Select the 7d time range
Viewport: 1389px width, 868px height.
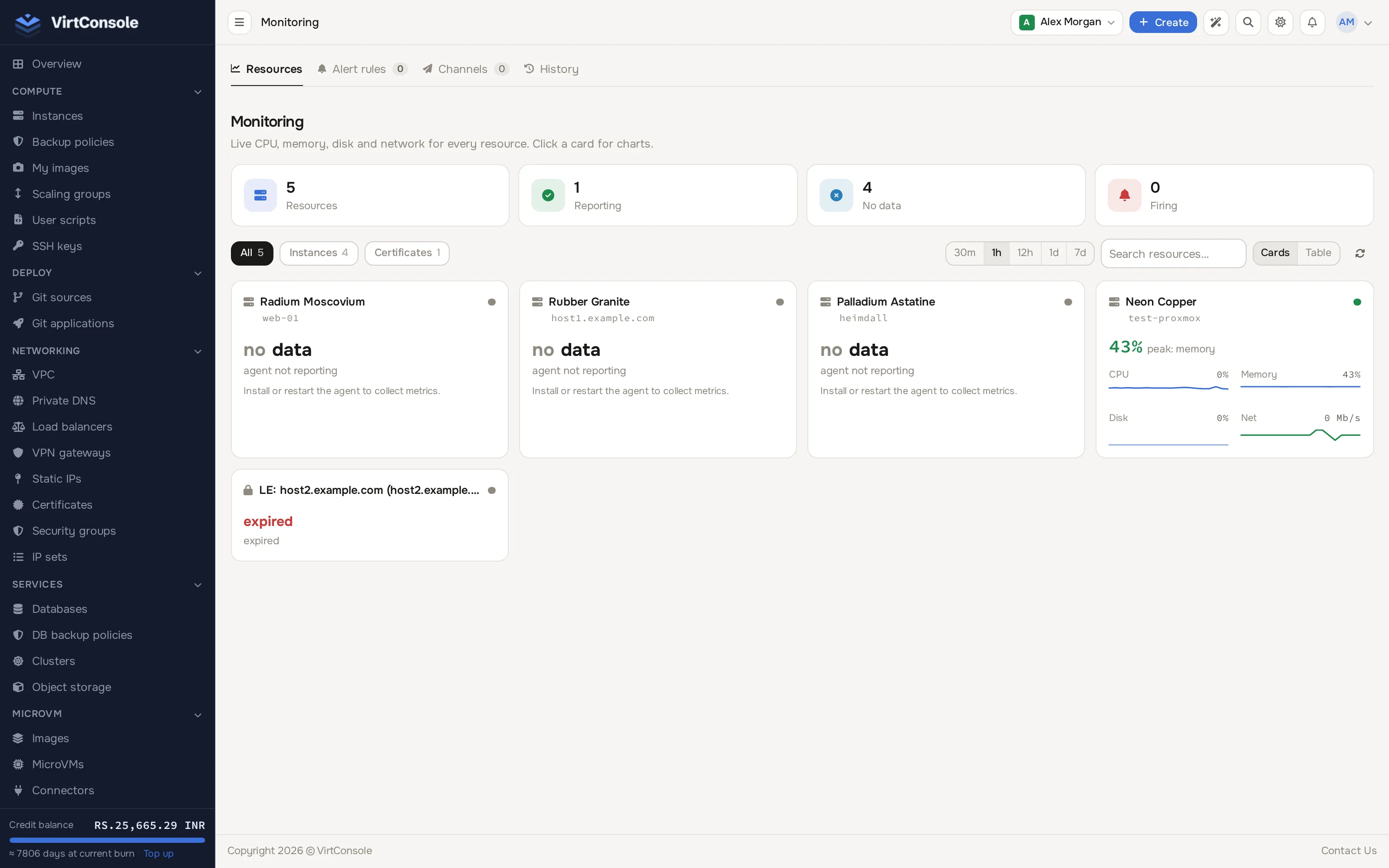(x=1080, y=253)
